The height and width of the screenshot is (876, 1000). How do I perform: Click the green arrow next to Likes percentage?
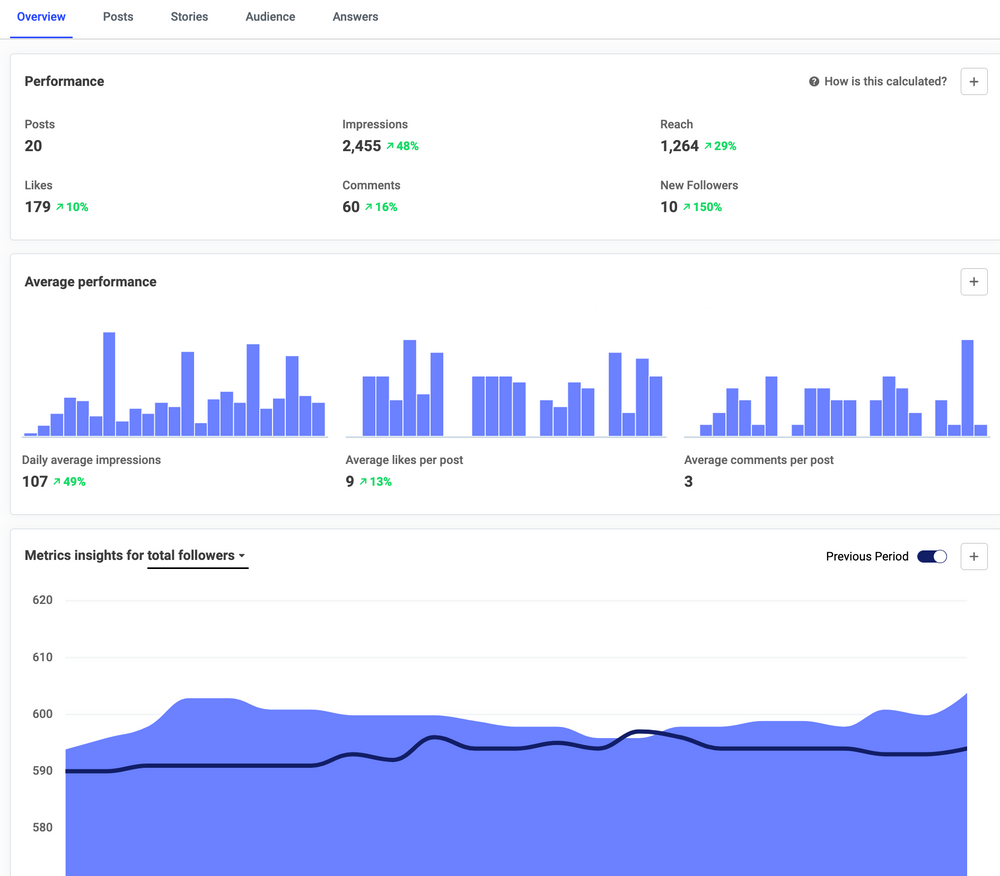coord(61,207)
